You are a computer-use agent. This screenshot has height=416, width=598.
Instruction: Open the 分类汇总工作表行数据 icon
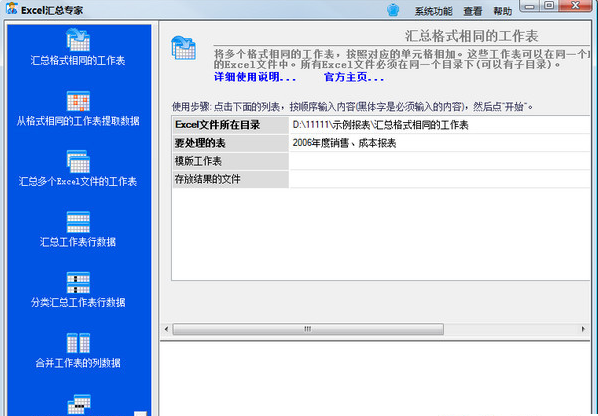coord(78,283)
